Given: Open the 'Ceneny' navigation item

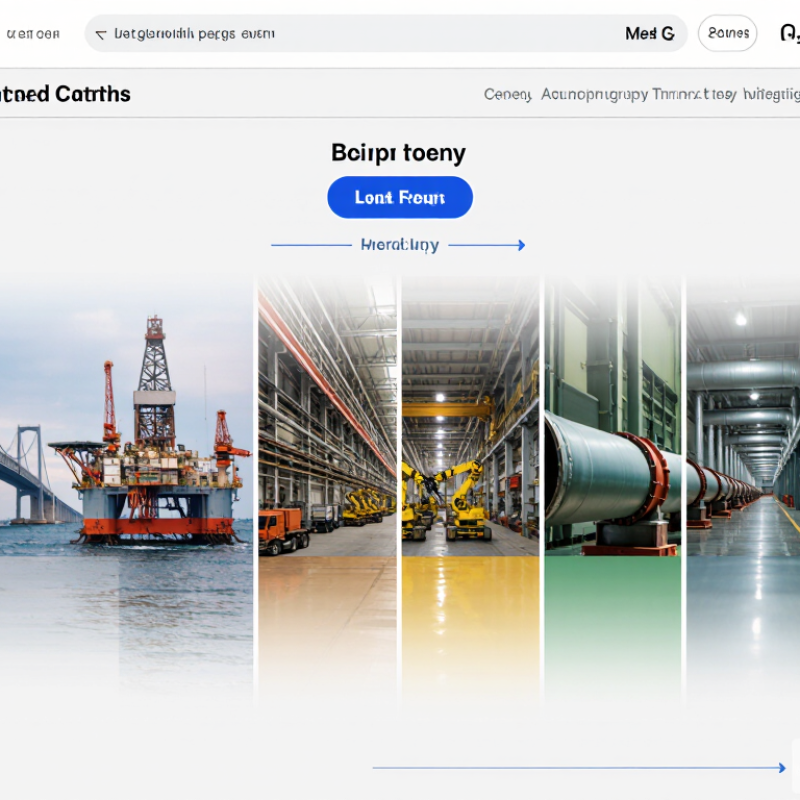Looking at the screenshot, I should tap(508, 94).
